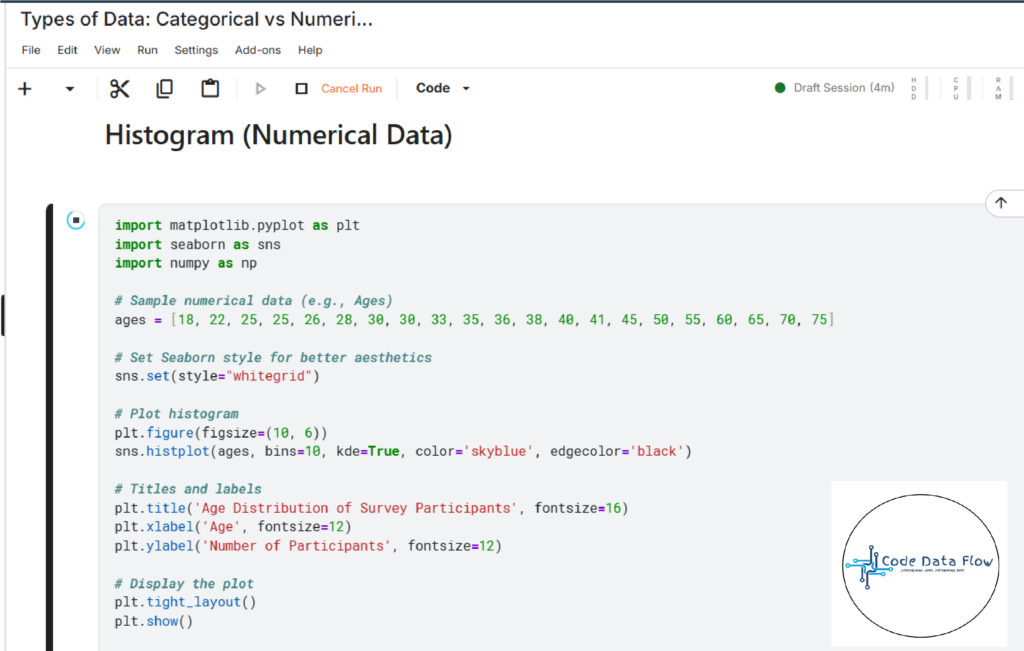Click the '# Plot histogram' comment
The image size is (1024, 651).
coord(176,414)
